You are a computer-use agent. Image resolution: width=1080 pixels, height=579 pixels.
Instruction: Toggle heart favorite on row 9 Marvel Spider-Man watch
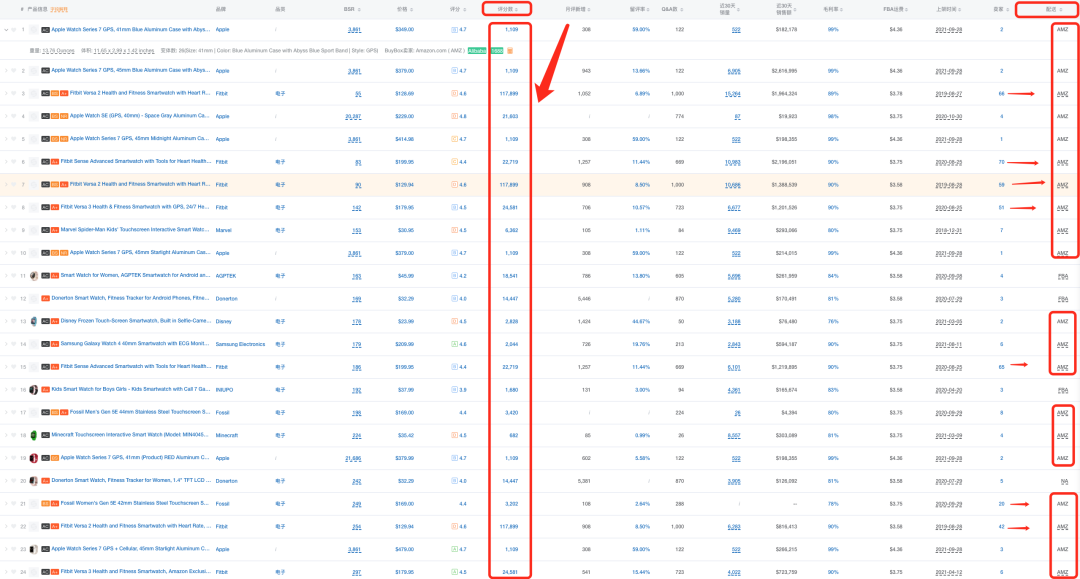(14, 230)
